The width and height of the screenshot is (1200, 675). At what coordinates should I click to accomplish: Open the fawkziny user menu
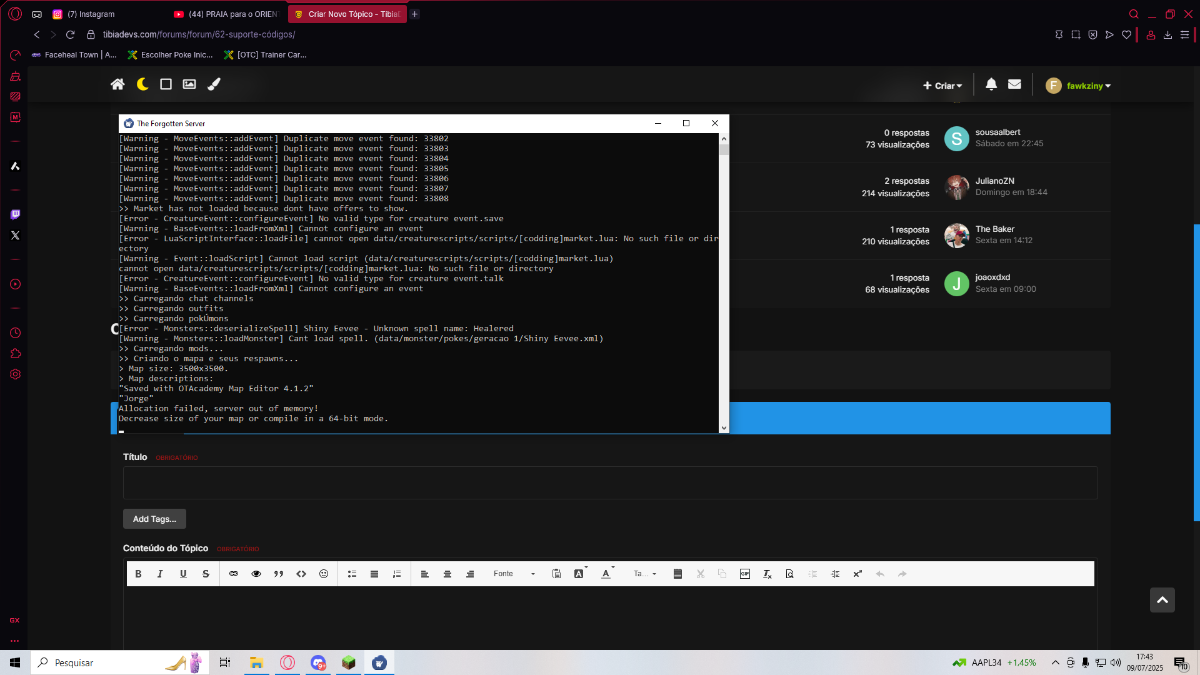(1078, 86)
